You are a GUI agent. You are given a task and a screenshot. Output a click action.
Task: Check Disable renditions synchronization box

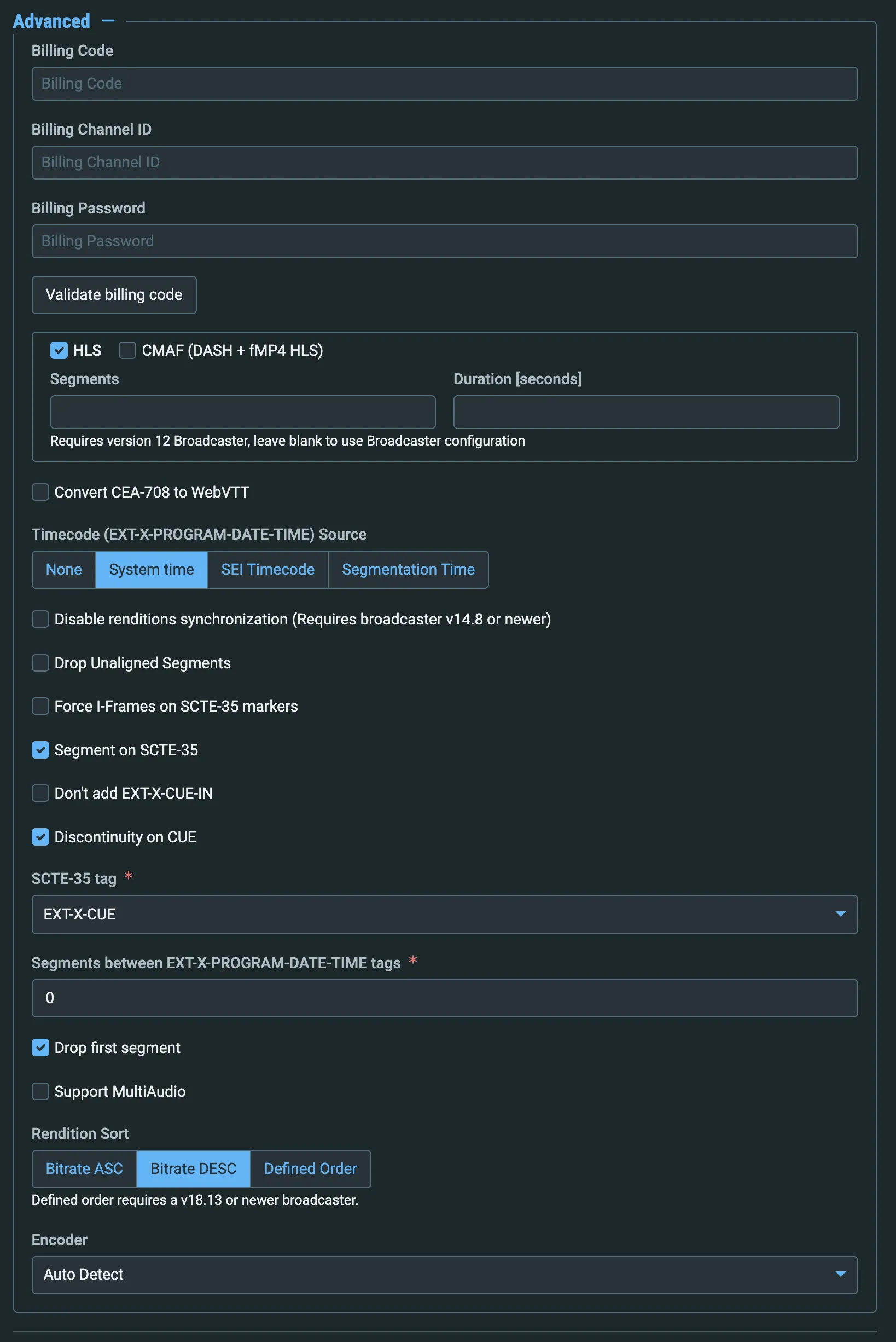(40, 619)
